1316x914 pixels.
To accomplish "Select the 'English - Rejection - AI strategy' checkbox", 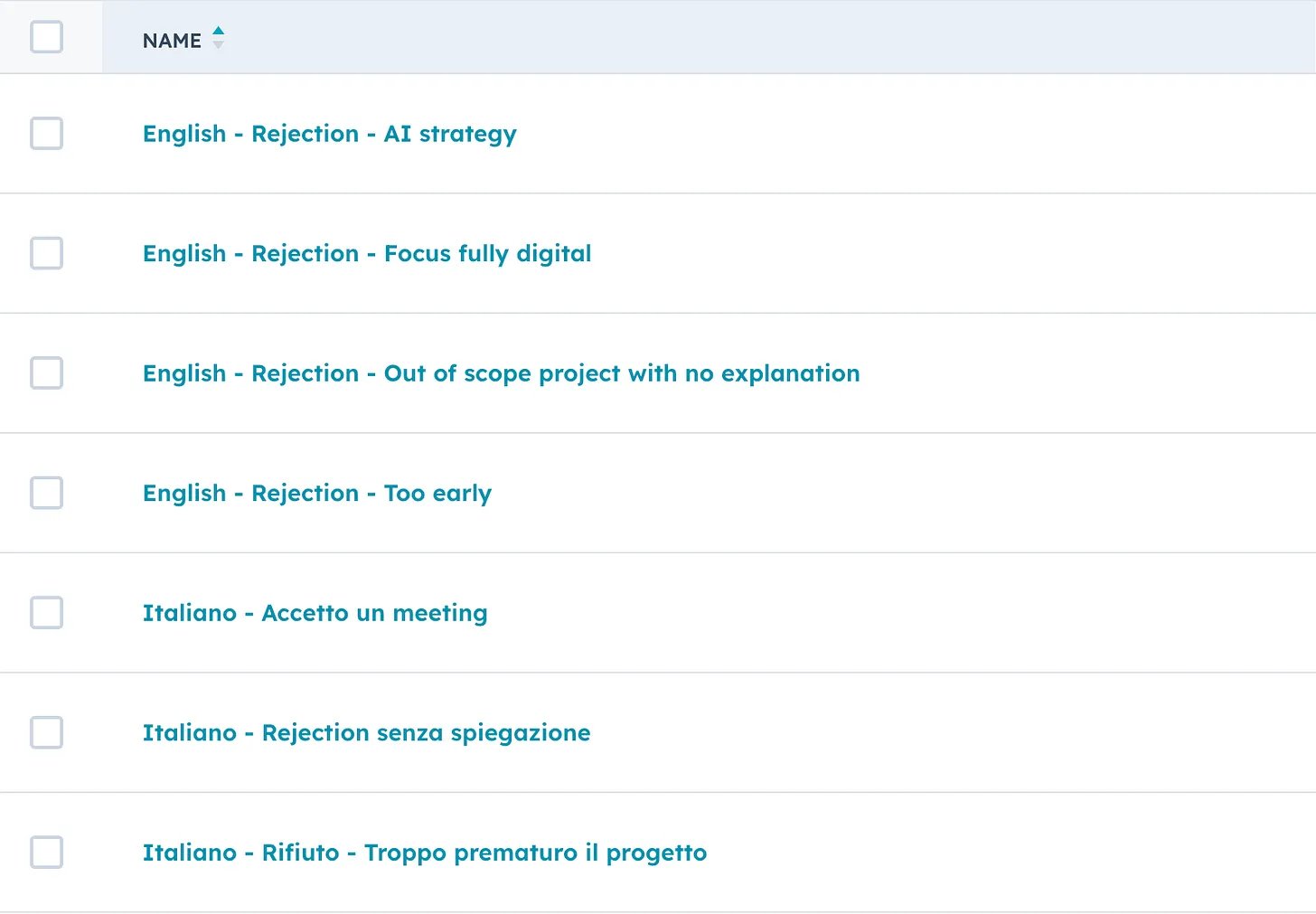I will pos(46,134).
